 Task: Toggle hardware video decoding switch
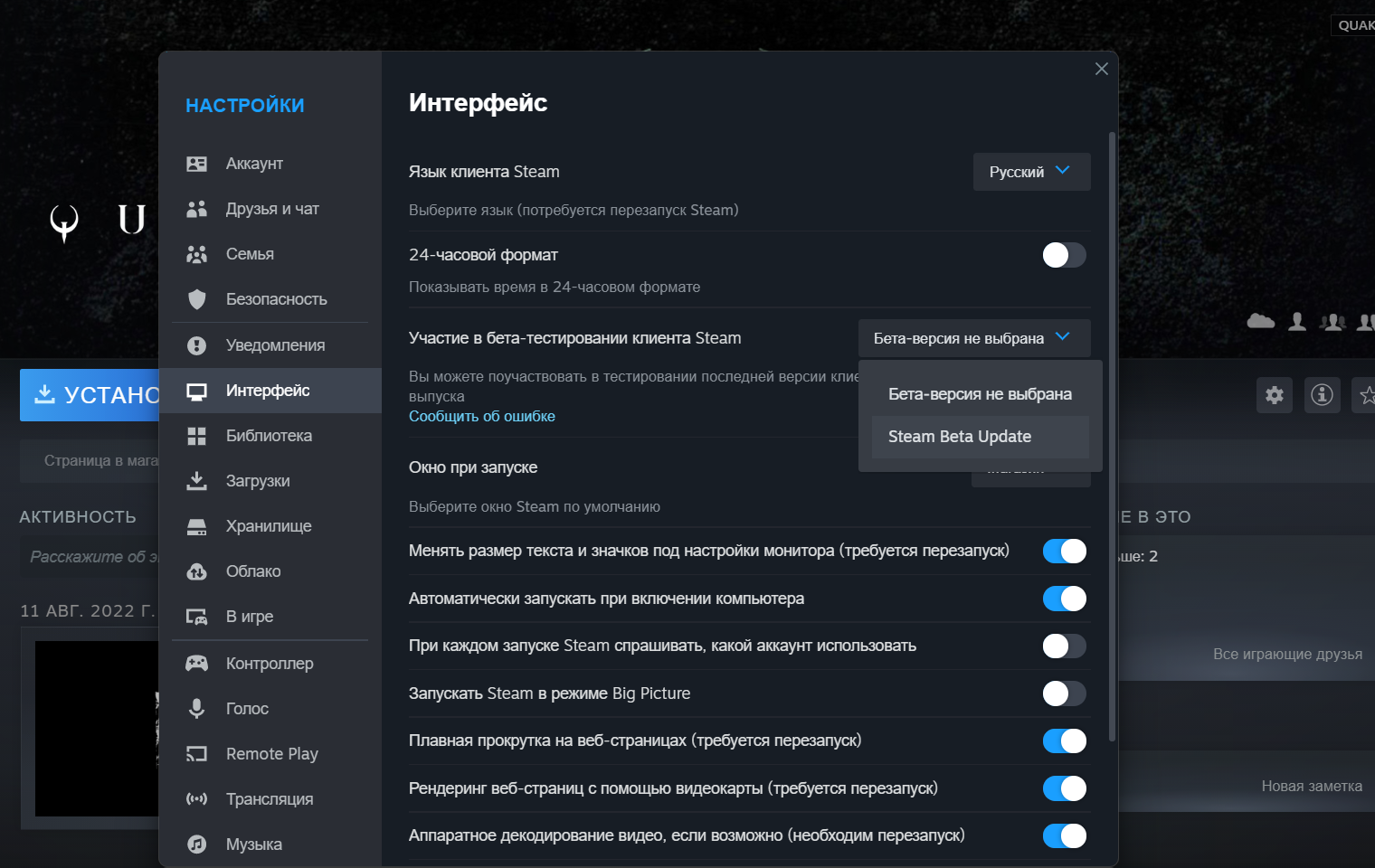tap(1064, 835)
